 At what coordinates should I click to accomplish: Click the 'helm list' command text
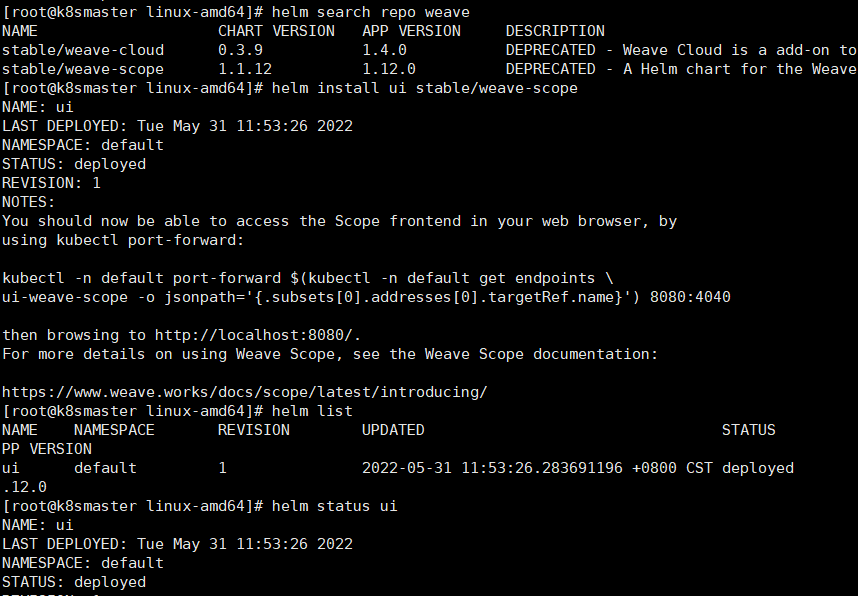[312, 411]
